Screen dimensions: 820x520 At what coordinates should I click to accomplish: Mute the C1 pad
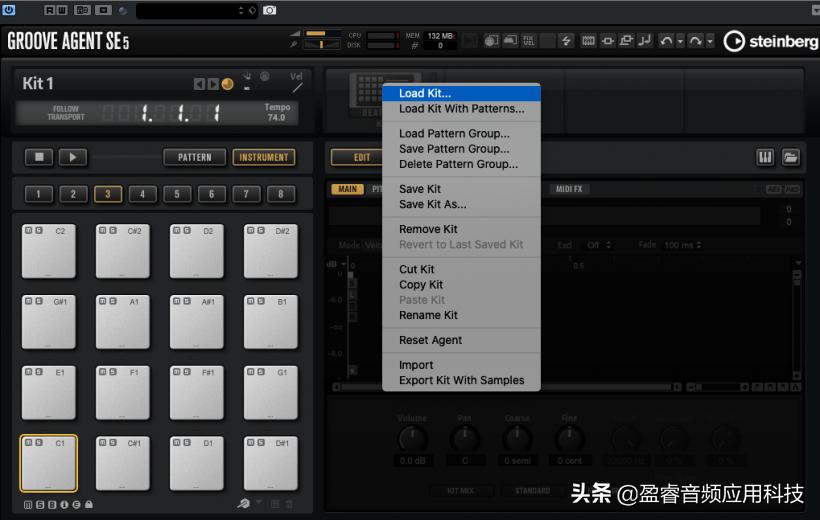(29, 443)
